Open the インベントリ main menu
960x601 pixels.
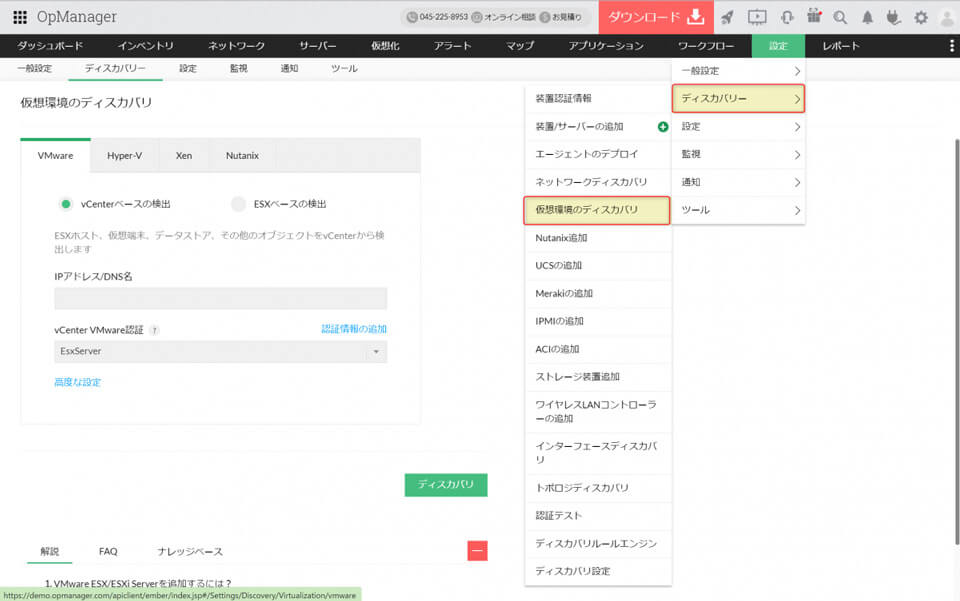click(x=146, y=46)
